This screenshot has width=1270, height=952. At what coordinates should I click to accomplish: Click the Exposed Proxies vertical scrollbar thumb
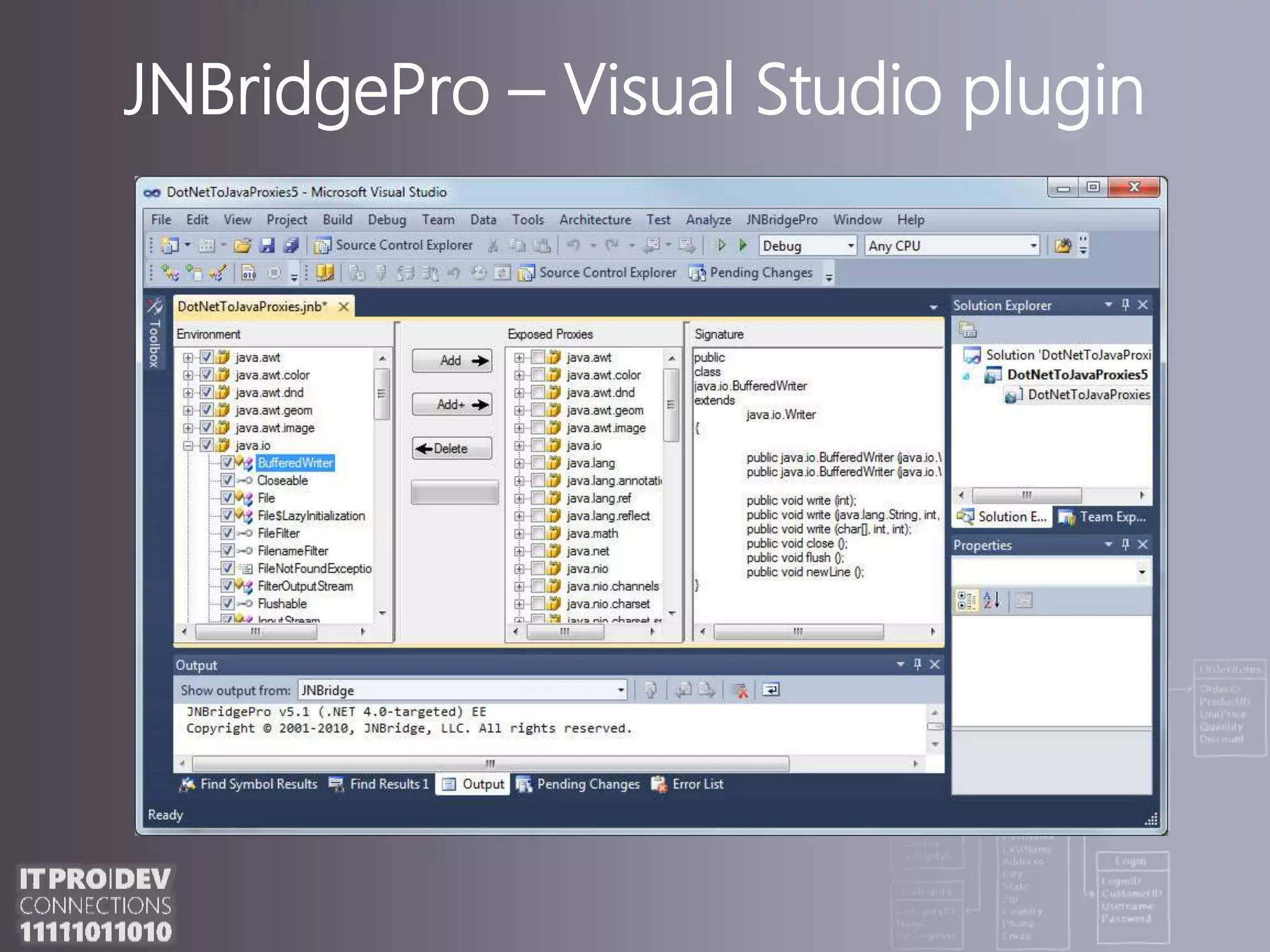pyautogui.click(x=670, y=405)
